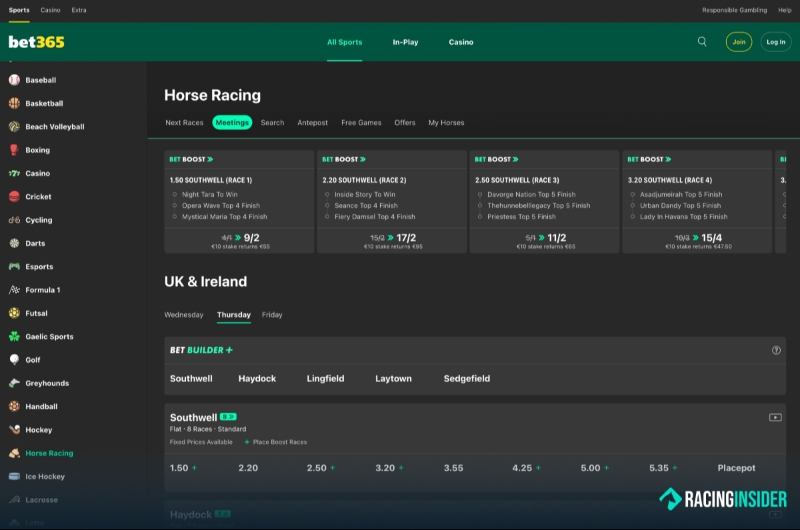Click the Lacrosse icon
This screenshot has height=530, width=800.
14,499
